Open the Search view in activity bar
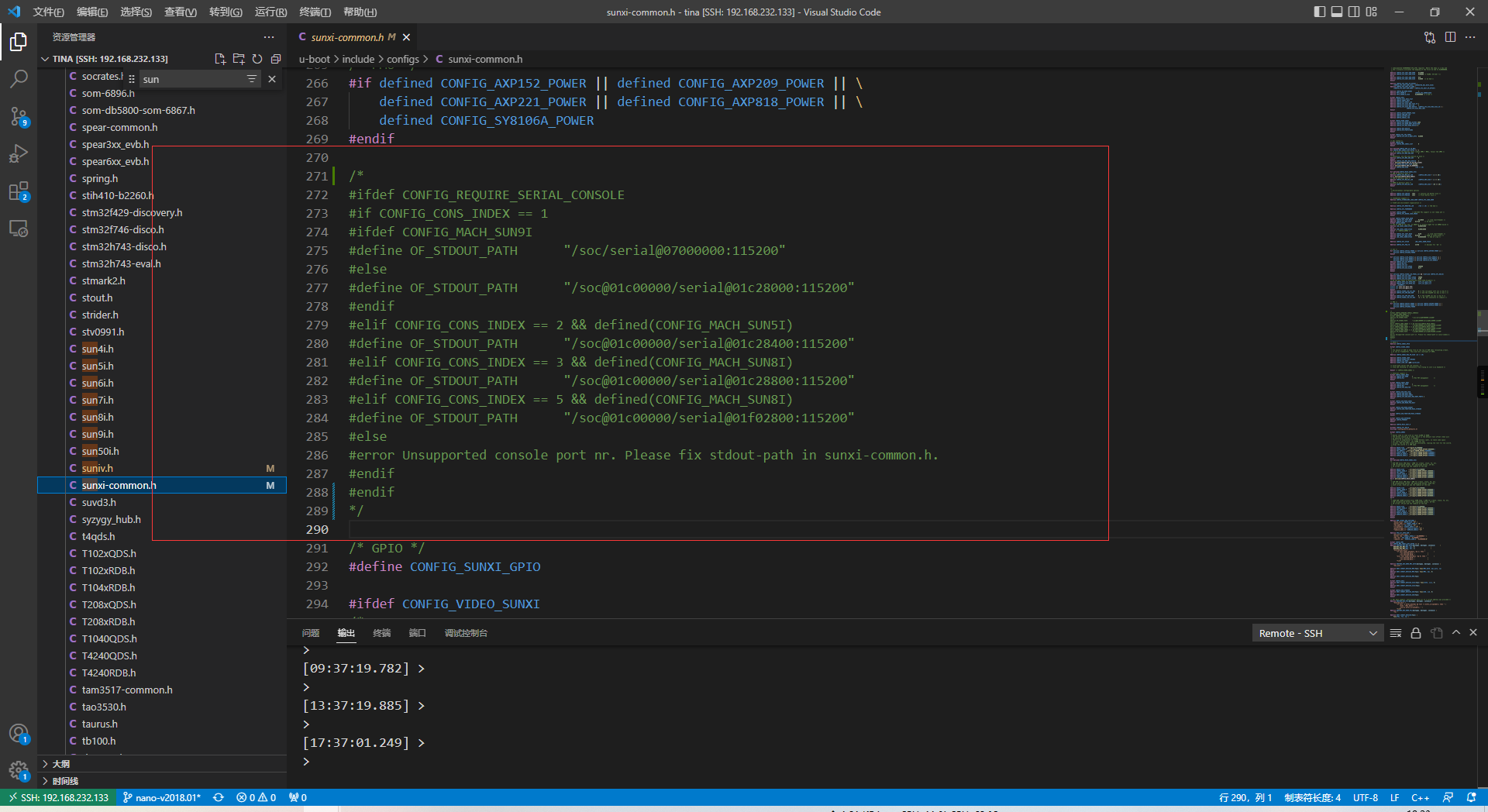This screenshot has height=812, width=1488. point(19,79)
